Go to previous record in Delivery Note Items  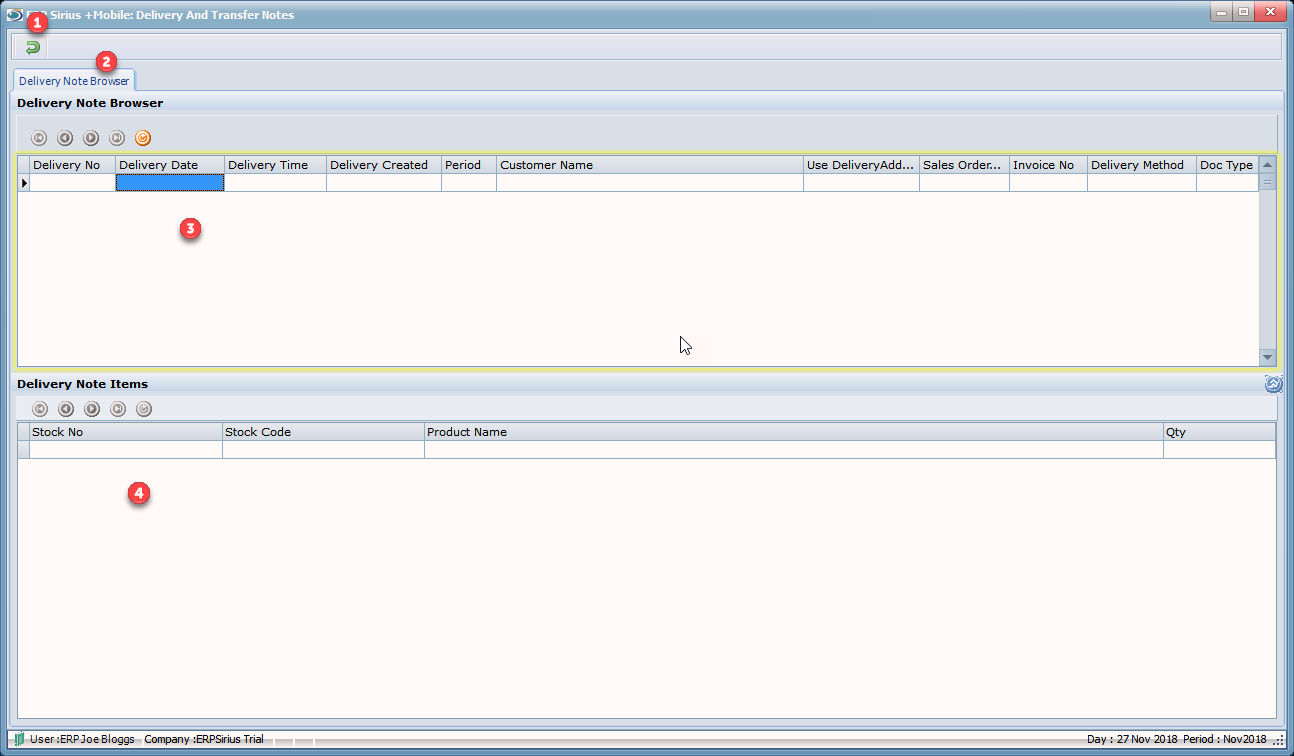(66, 409)
